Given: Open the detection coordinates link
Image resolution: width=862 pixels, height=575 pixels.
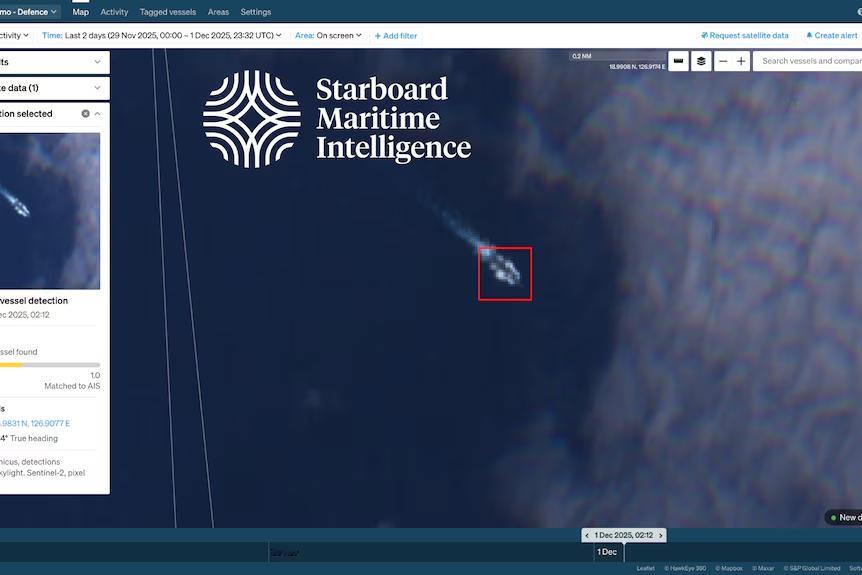Looking at the screenshot, I should coord(35,423).
